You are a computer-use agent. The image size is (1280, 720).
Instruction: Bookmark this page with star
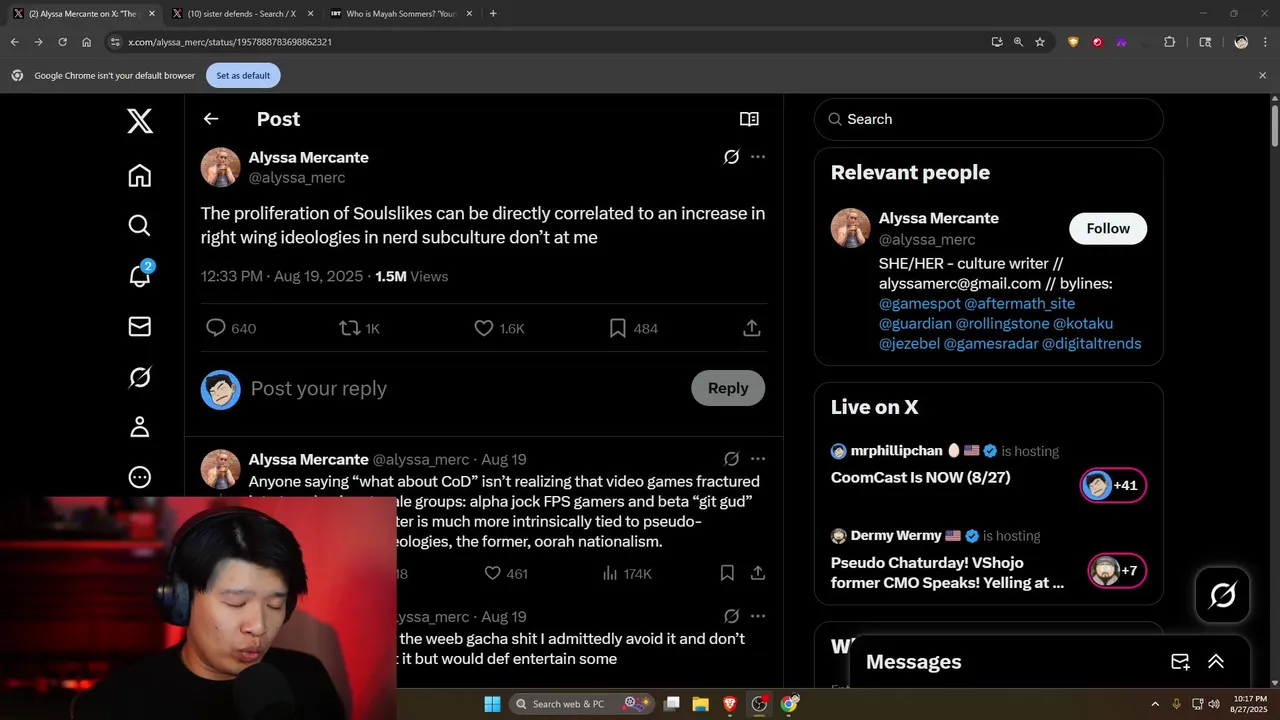(1040, 42)
